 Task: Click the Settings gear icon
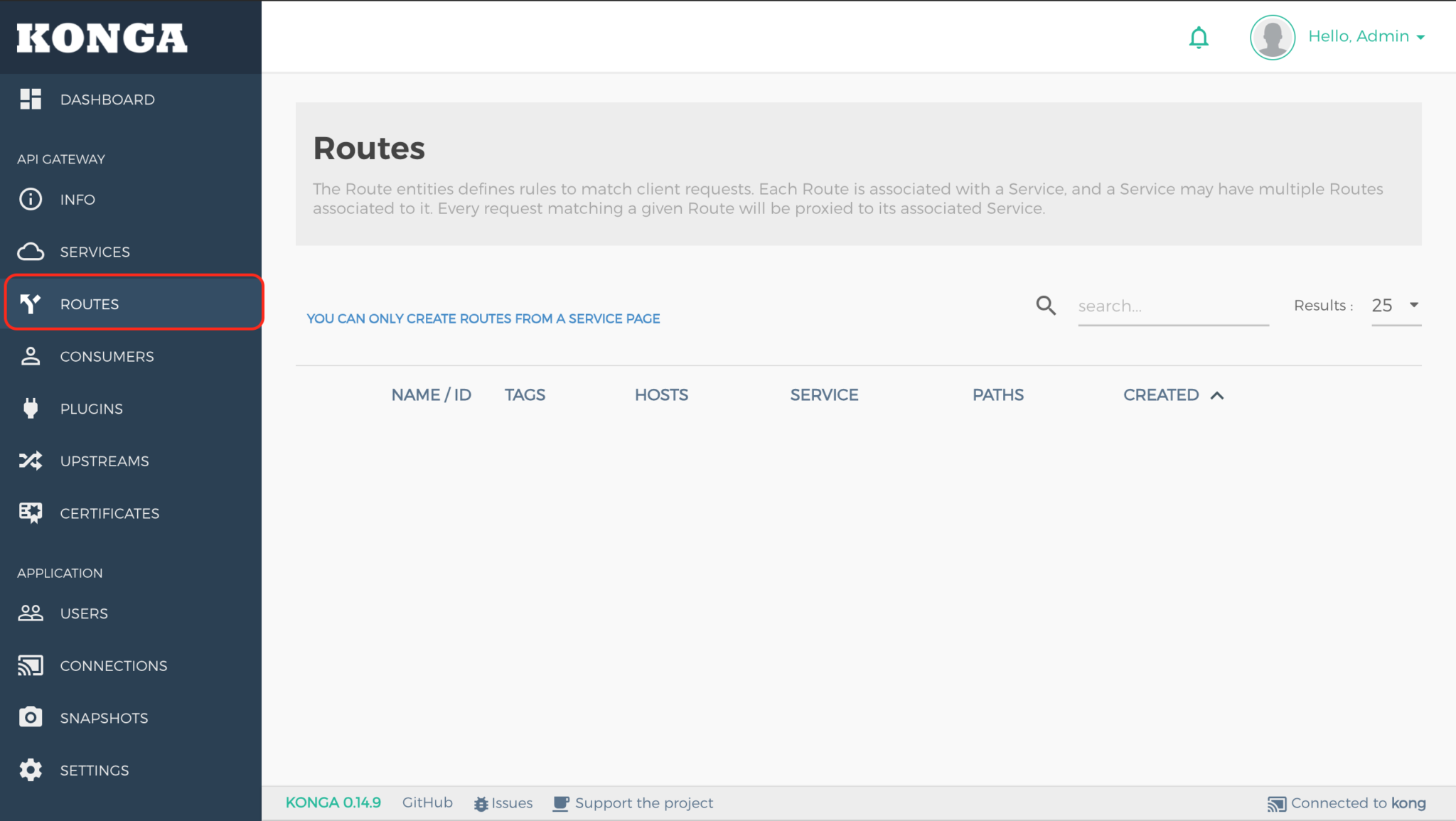pos(30,770)
